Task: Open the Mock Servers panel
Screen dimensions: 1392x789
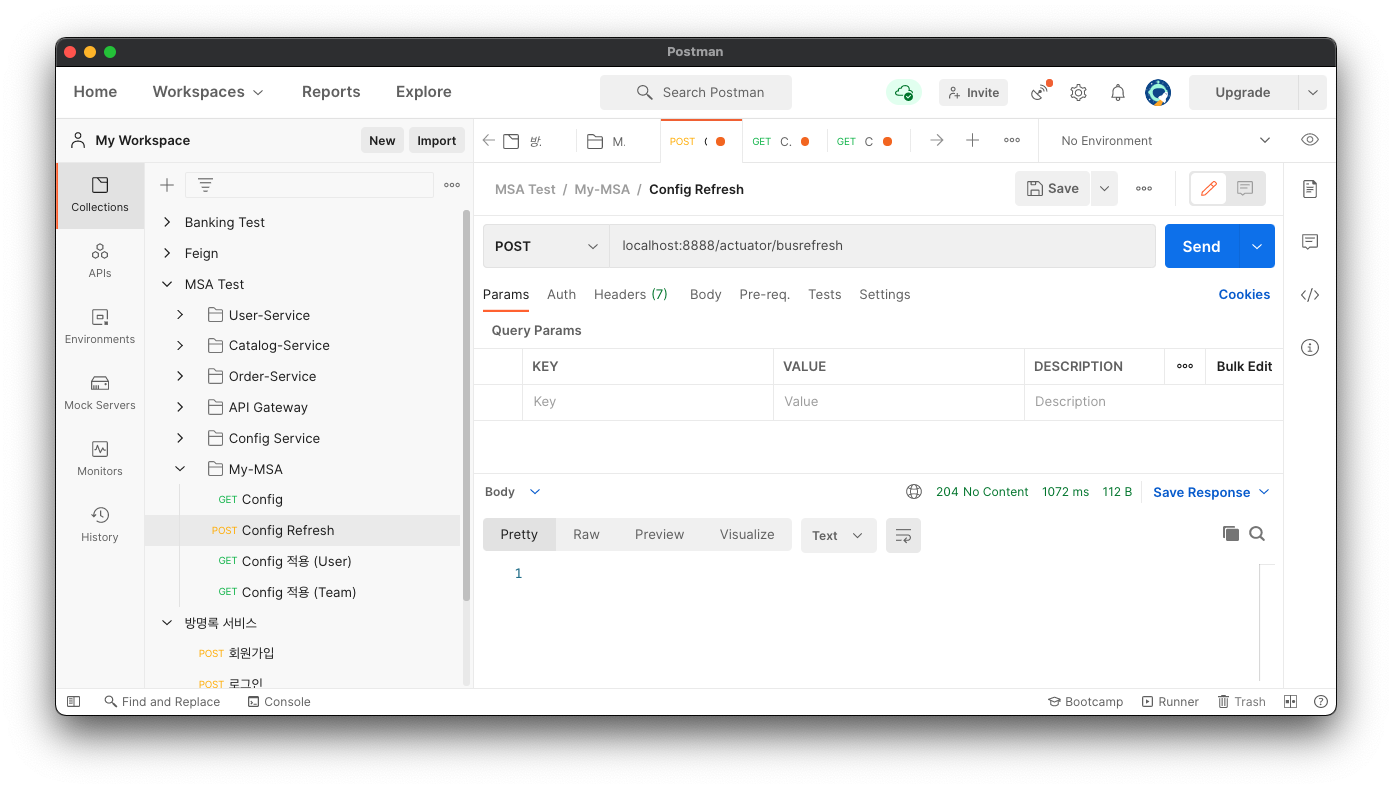Action: (100, 392)
